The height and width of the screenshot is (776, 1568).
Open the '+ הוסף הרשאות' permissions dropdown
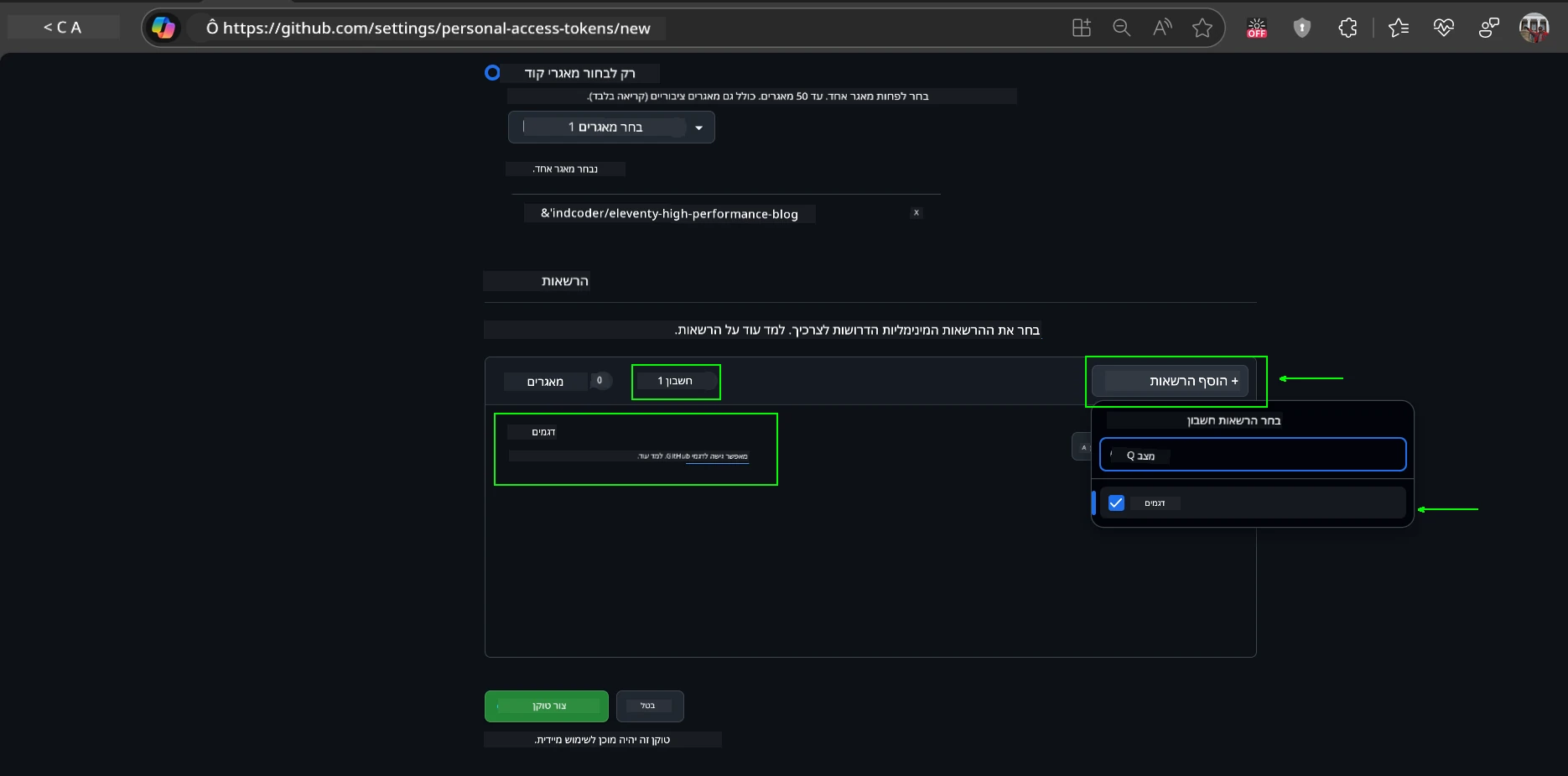click(1170, 381)
